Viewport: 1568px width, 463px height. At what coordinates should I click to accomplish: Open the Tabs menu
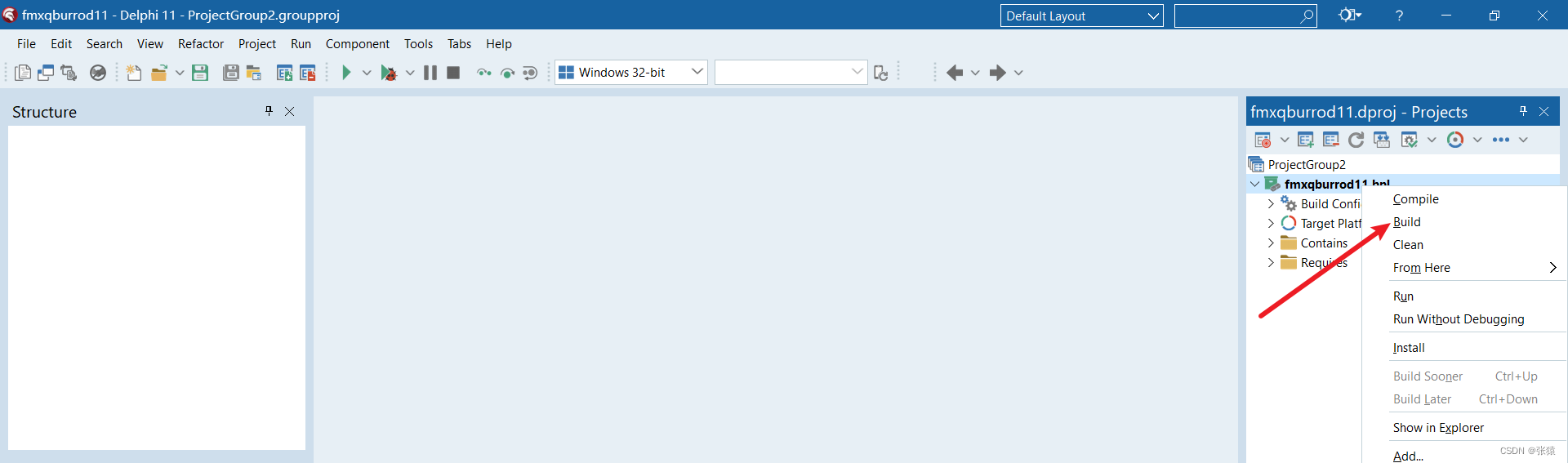459,44
